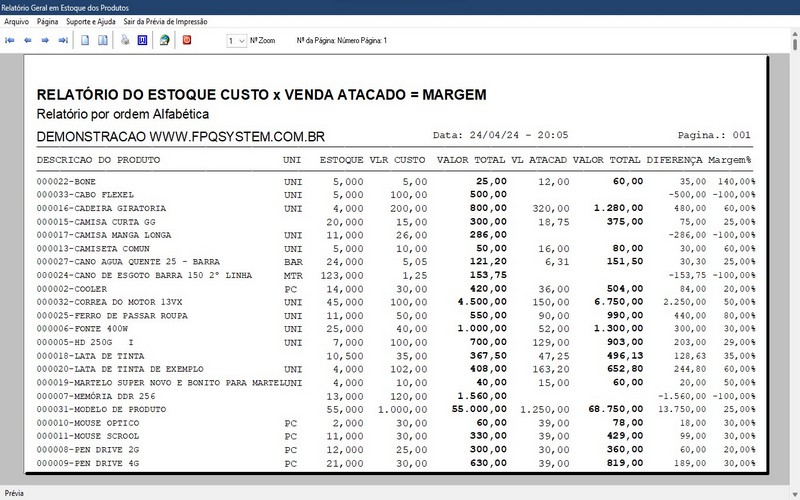Click the vertical scrollbar down arrow
The height and width of the screenshot is (500, 800).
[x=795, y=495]
